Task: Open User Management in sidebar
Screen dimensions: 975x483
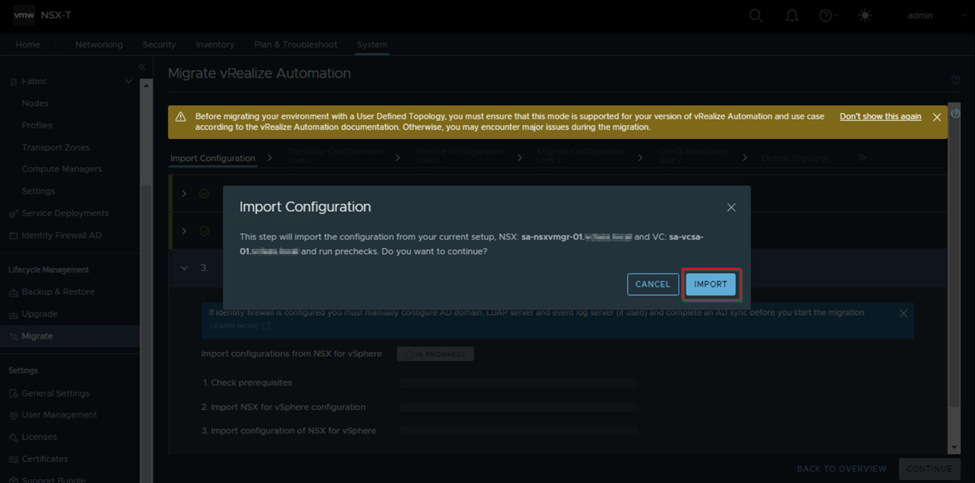Action: [x=59, y=414]
